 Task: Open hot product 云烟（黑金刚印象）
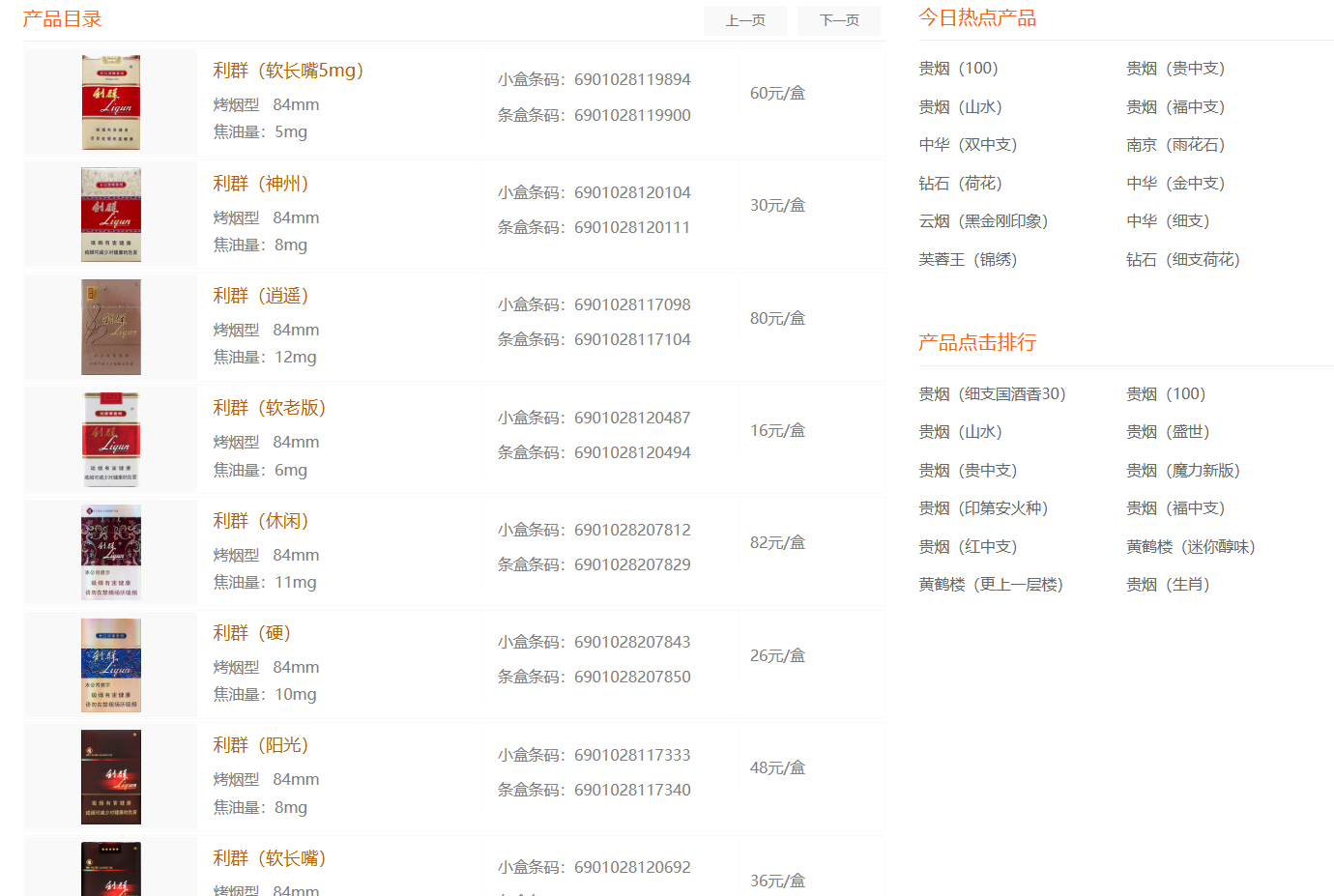[x=983, y=221]
